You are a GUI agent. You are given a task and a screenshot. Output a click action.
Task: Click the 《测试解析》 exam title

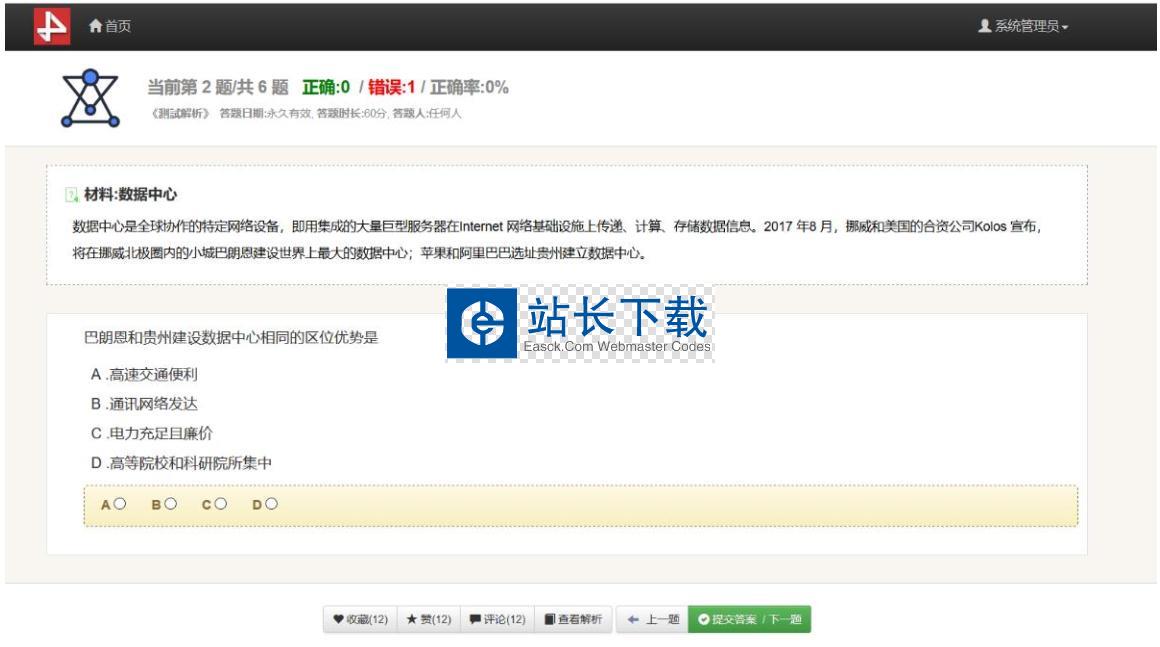[181, 113]
